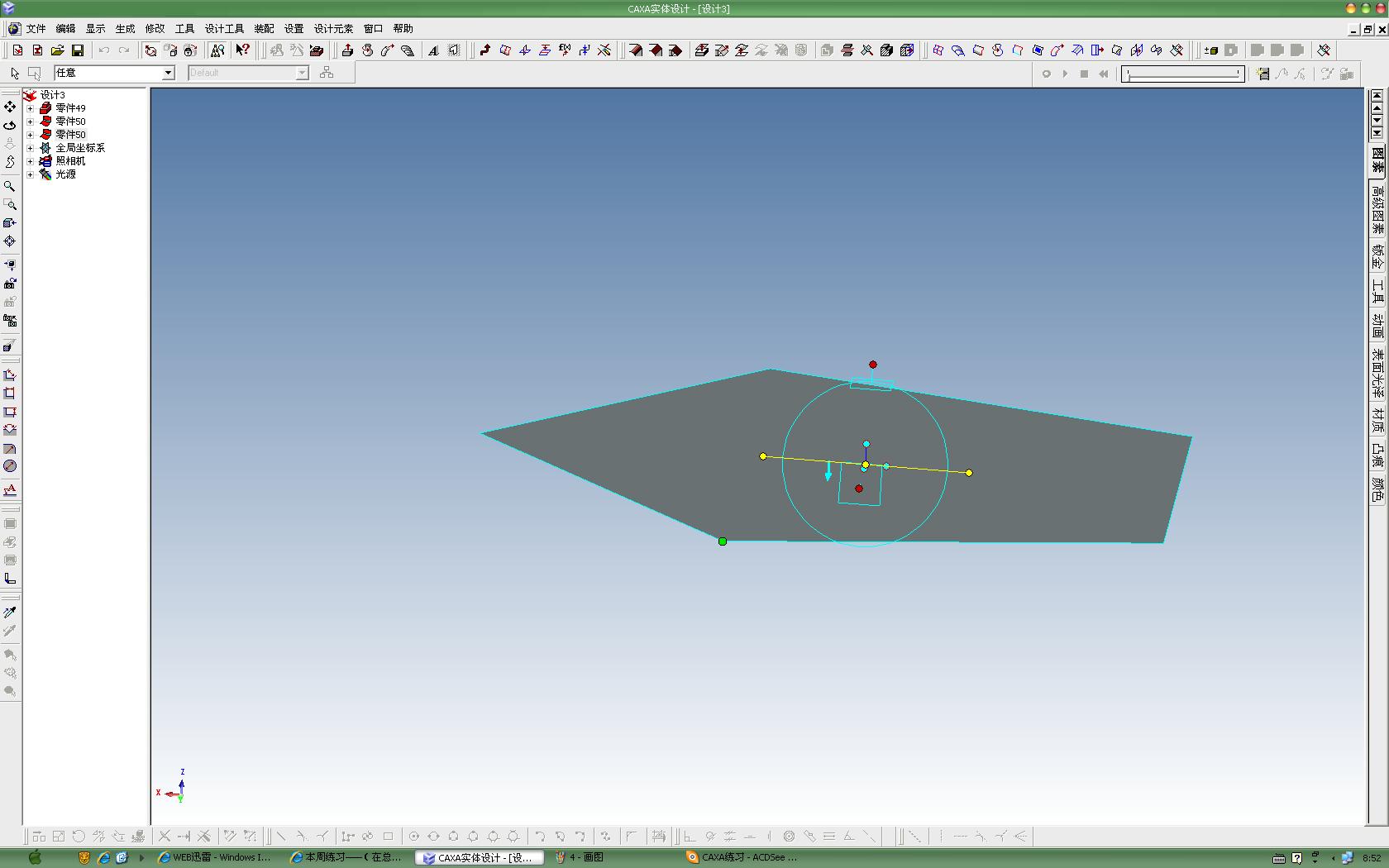This screenshot has width=1389, height=868.
Task: Switch to 4 - 画图 taskbar window
Action: (581, 857)
